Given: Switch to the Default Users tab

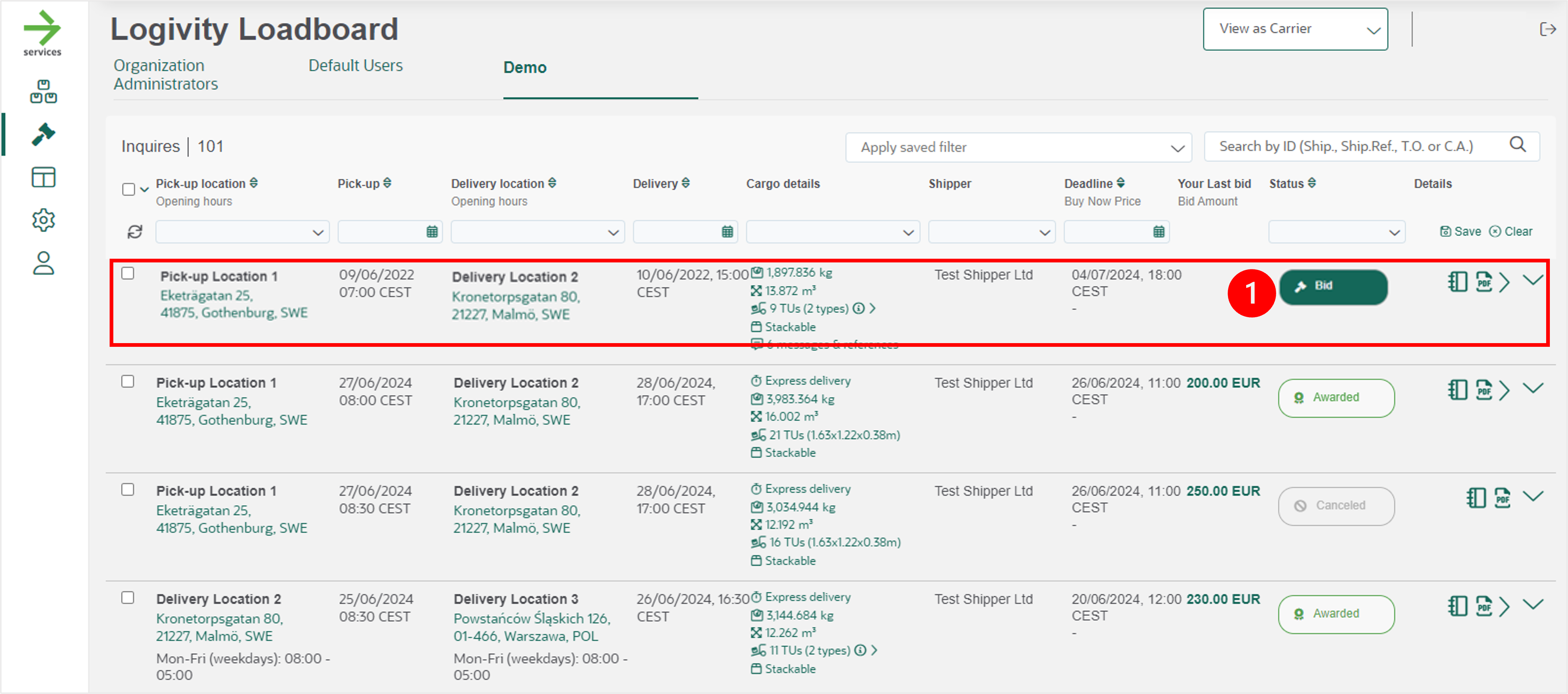Looking at the screenshot, I should point(356,66).
